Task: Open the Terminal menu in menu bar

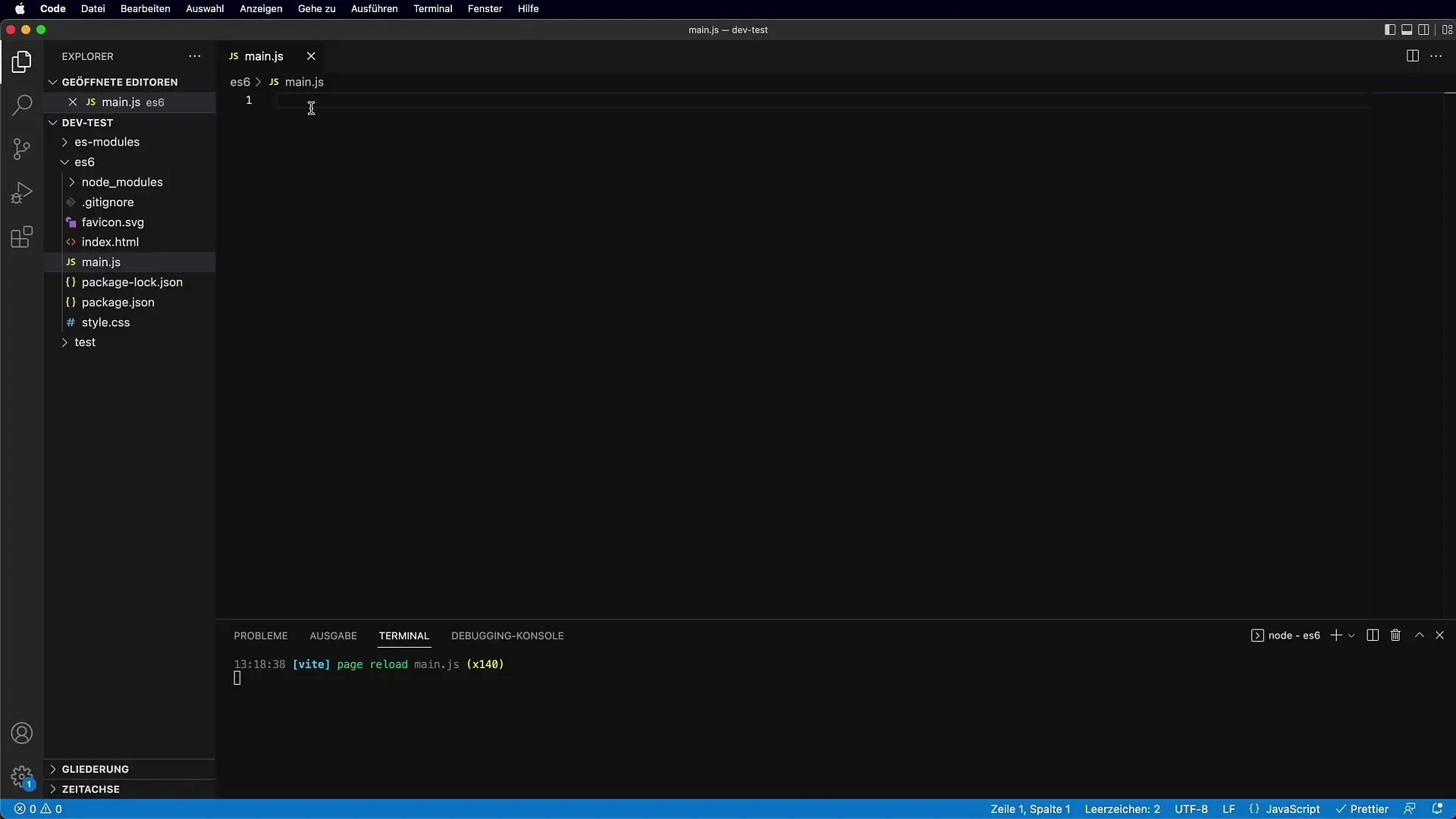Action: click(433, 9)
